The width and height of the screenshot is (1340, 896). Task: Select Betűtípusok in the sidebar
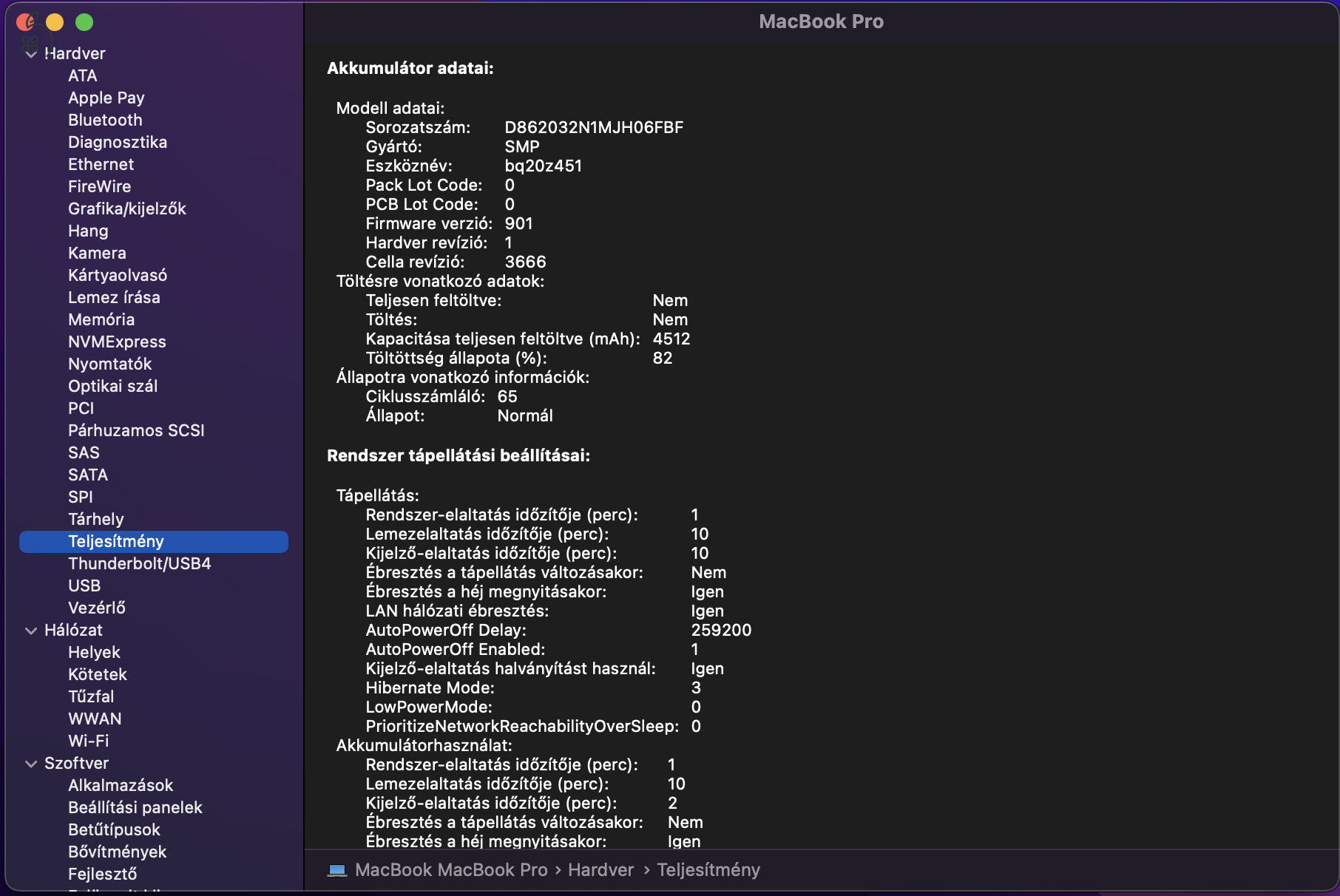[114, 829]
